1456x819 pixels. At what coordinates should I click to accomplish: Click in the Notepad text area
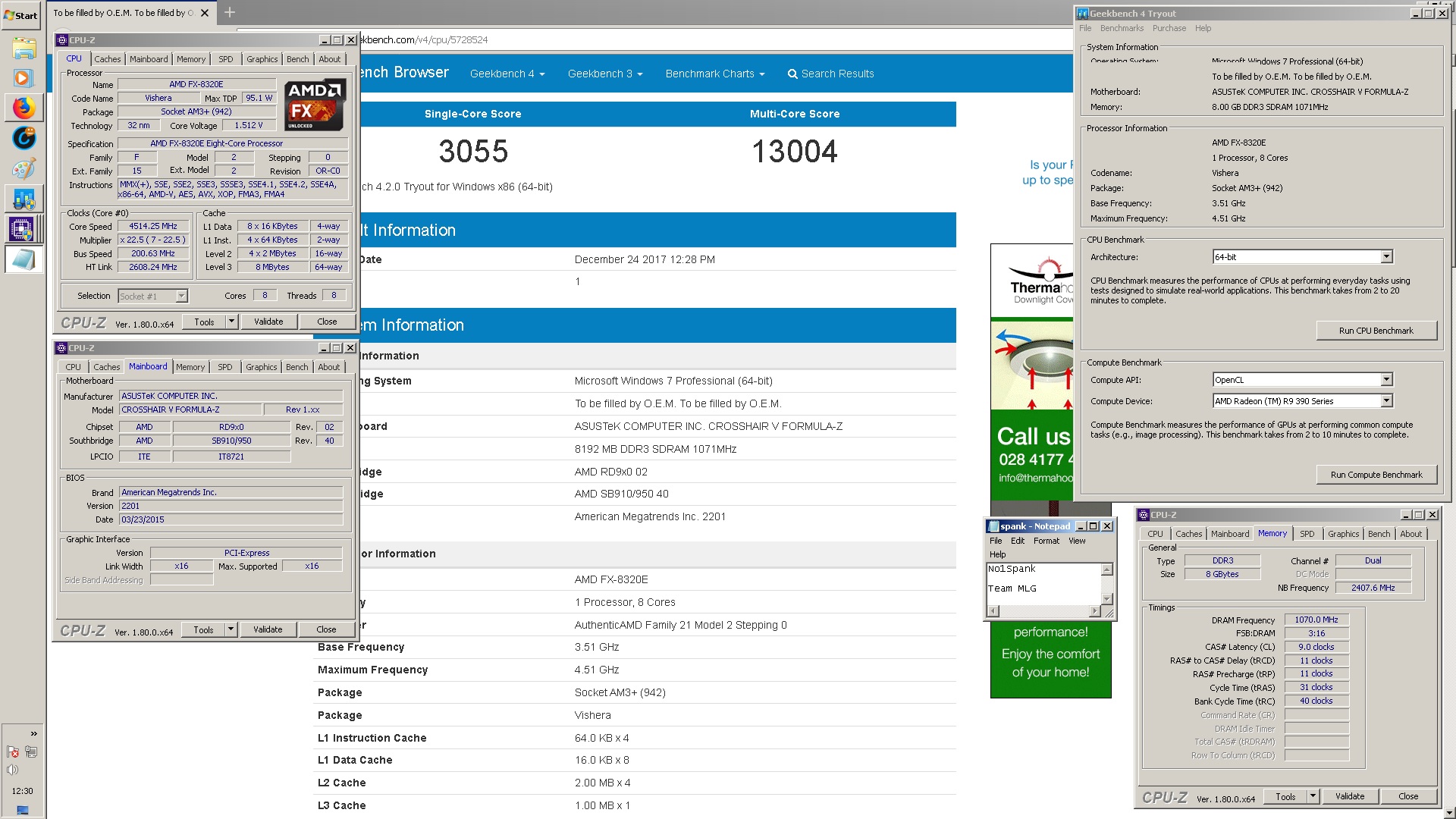1043,584
